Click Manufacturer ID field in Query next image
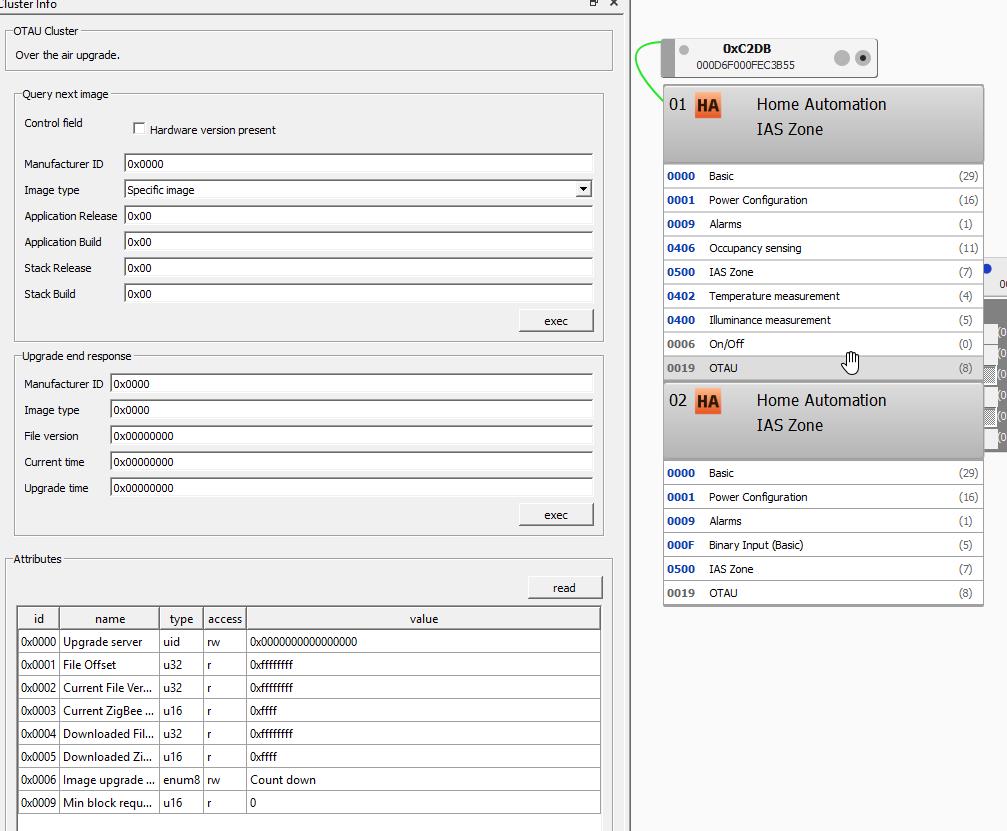The image size is (1007, 831). pos(358,164)
